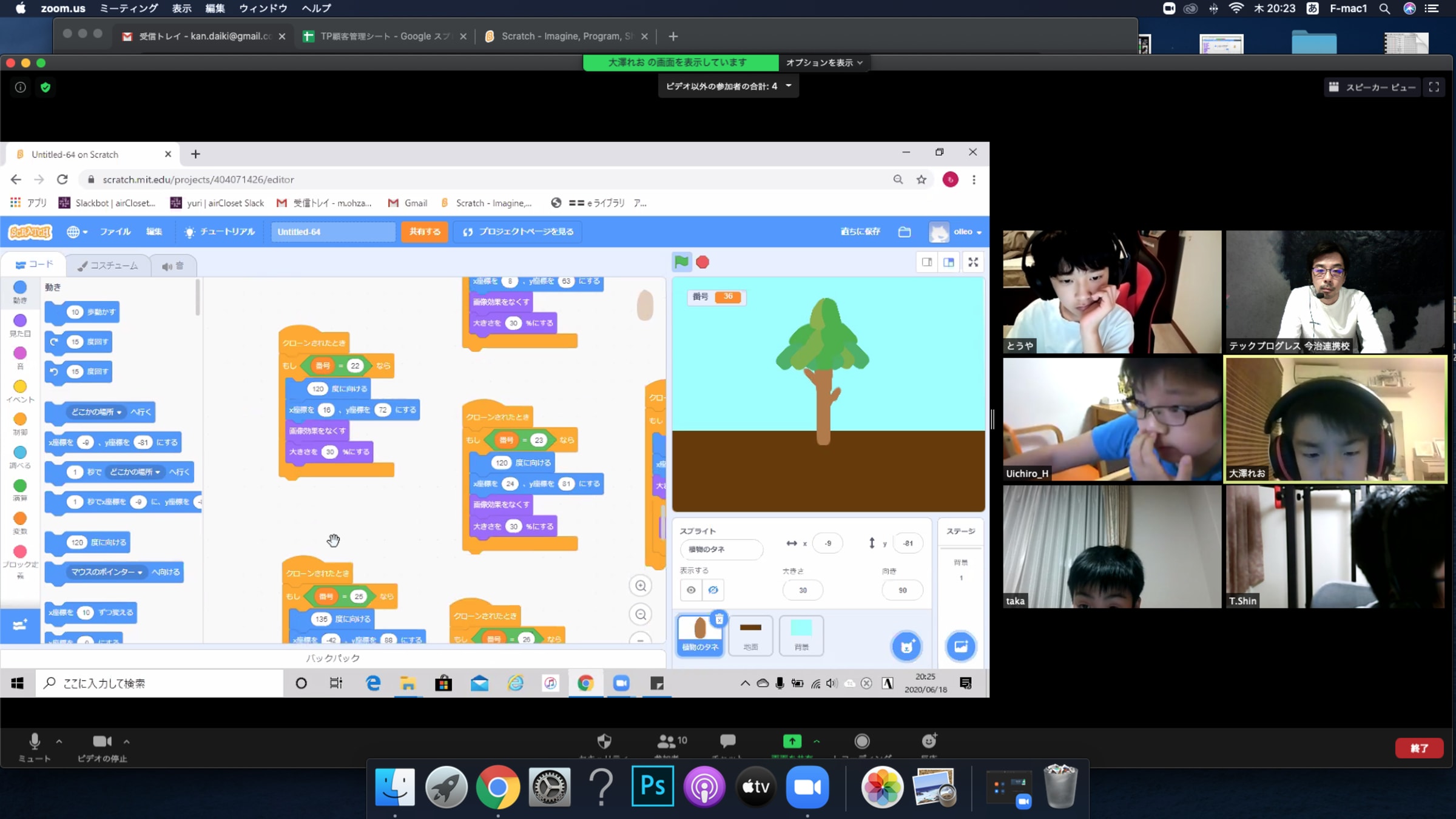Enter Scratch stage fullscreen mode
Screen dimensions: 1456x819
click(x=973, y=262)
